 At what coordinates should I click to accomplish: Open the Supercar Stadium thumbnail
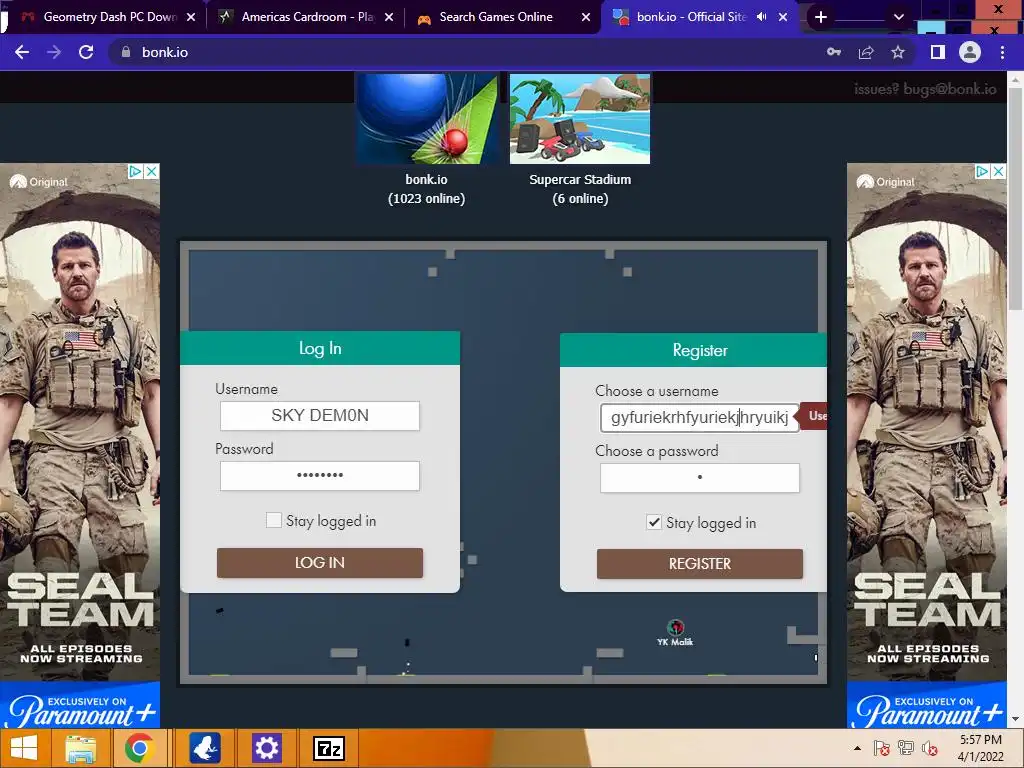(580, 118)
